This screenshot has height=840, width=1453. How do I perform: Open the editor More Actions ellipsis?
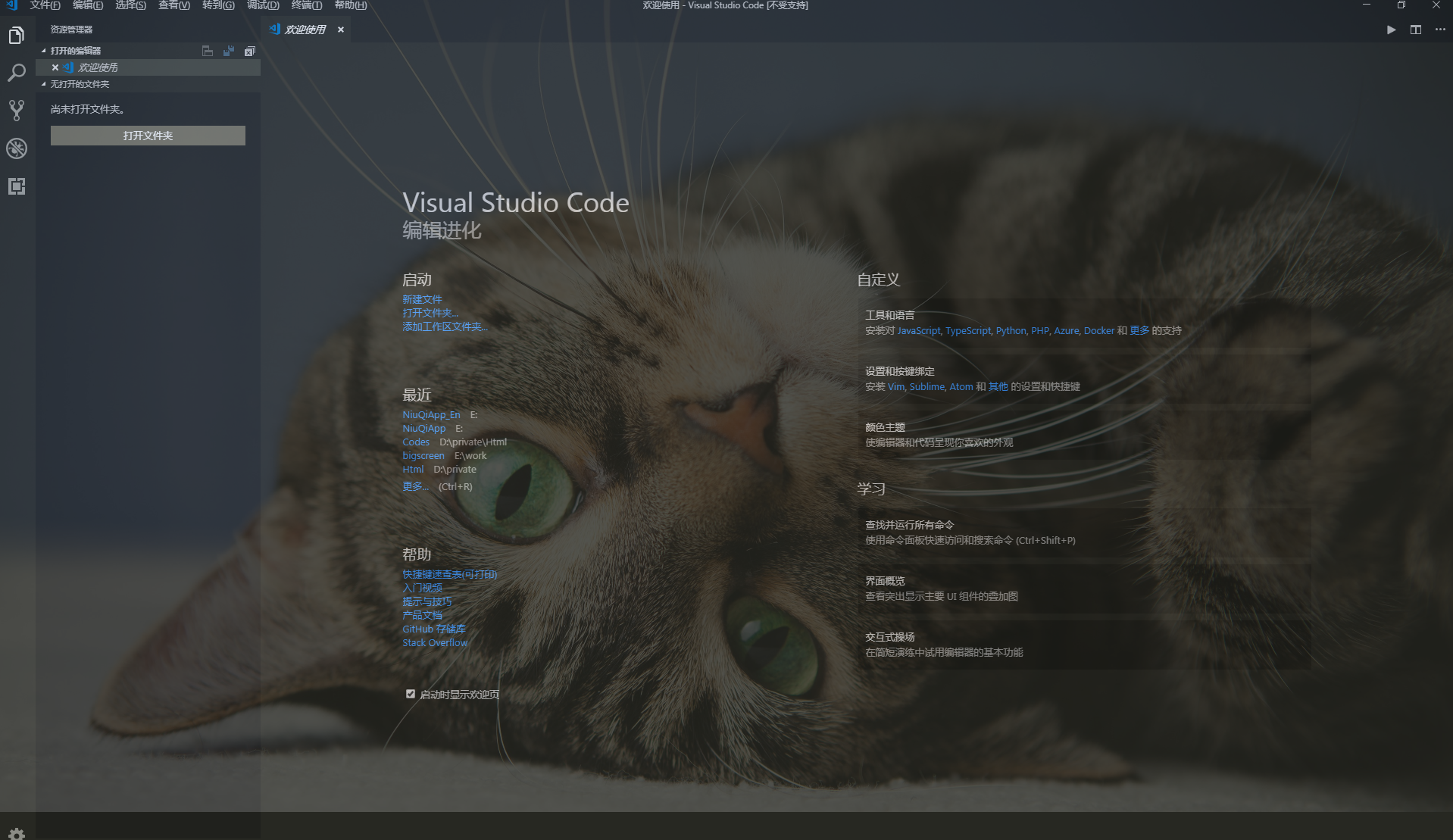tap(1440, 30)
